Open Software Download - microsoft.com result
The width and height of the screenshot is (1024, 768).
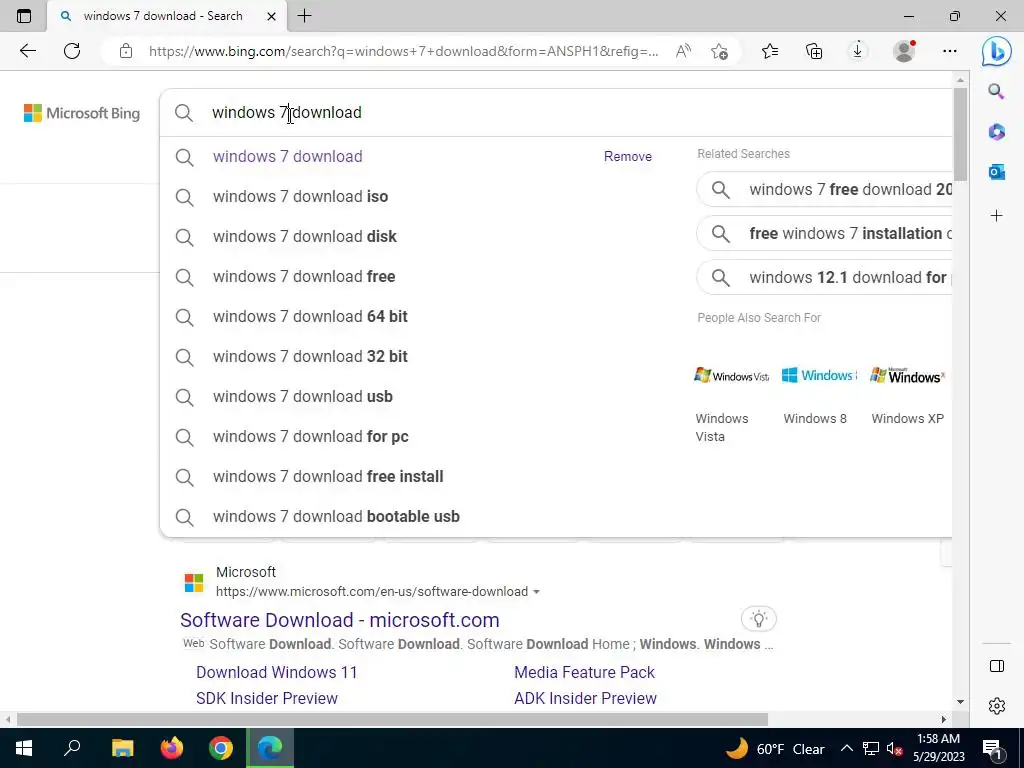[x=340, y=620]
